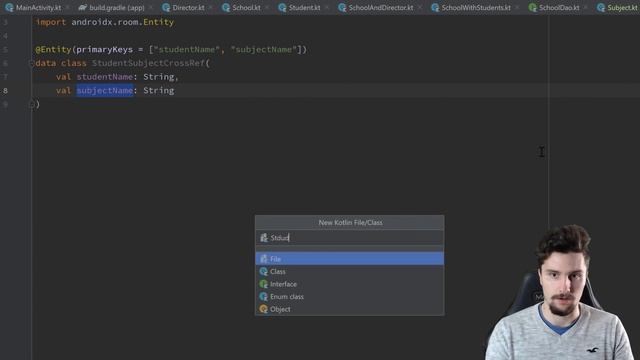Choose Interface in the New Kotlin popup
The height and width of the screenshot is (360, 640).
(x=350, y=284)
